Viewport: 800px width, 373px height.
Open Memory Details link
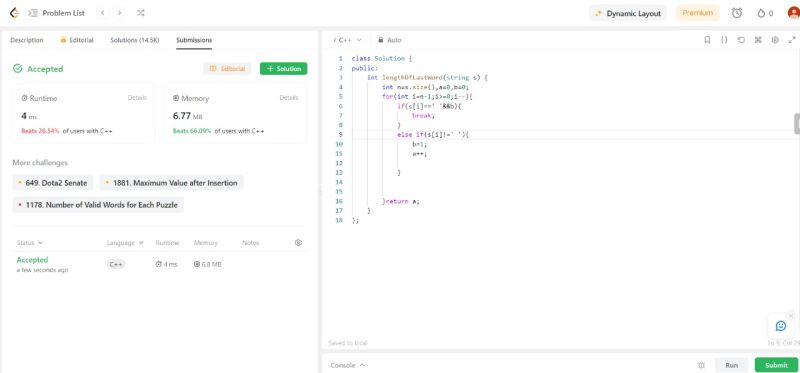coord(289,97)
